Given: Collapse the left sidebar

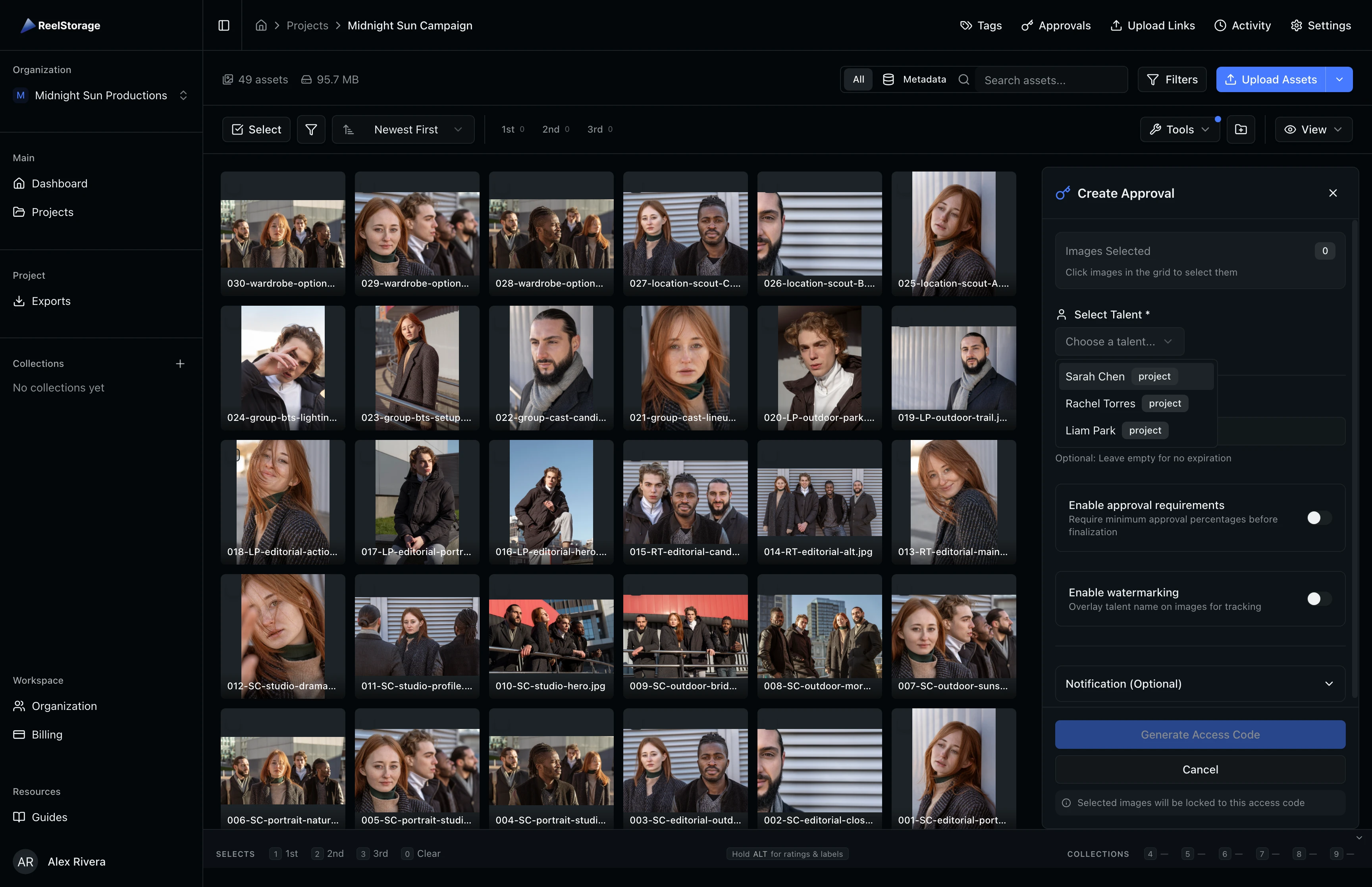Looking at the screenshot, I should (x=224, y=25).
